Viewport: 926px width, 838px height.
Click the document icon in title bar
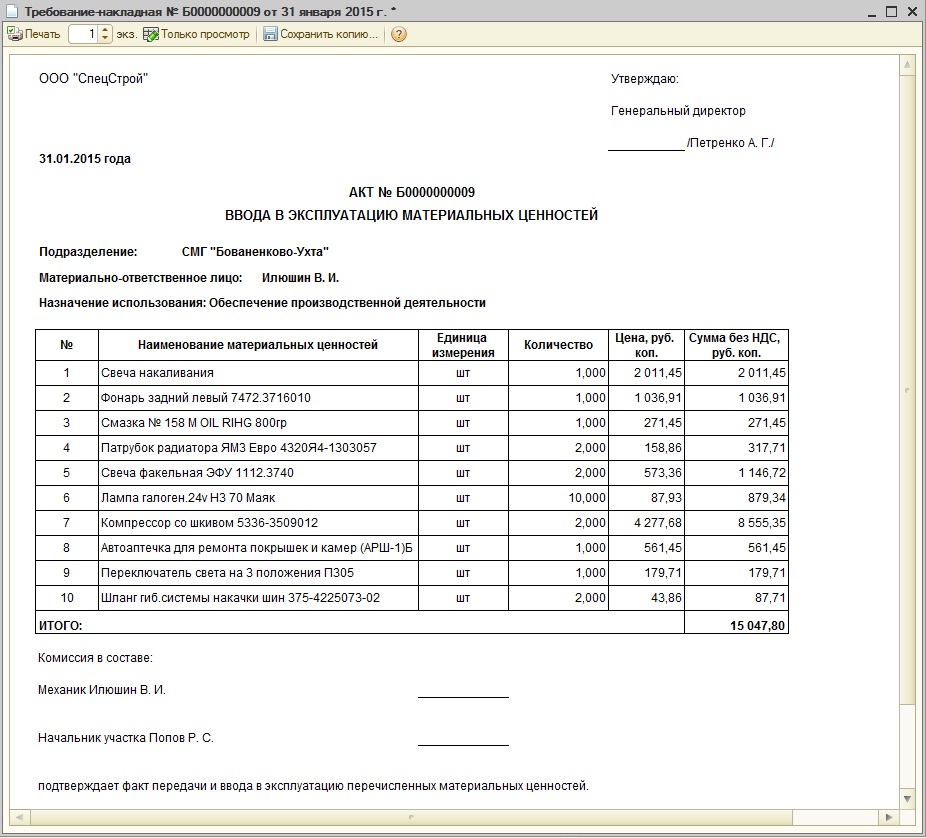click(11, 9)
